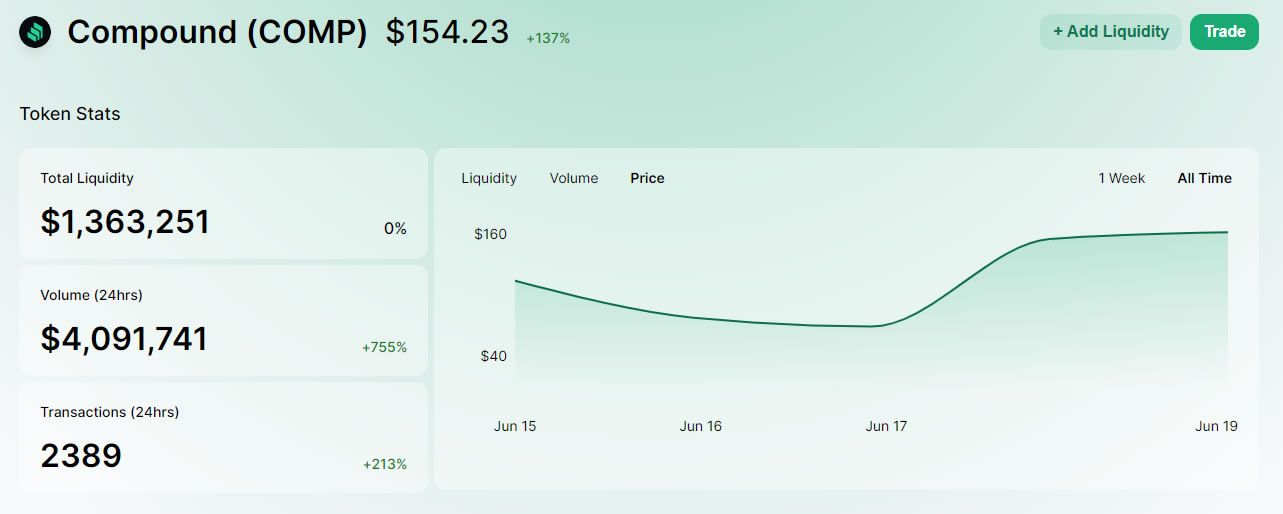Screen dimensions: 1283x514
Task: Click the Compound token logo icon
Action: (x=35, y=33)
